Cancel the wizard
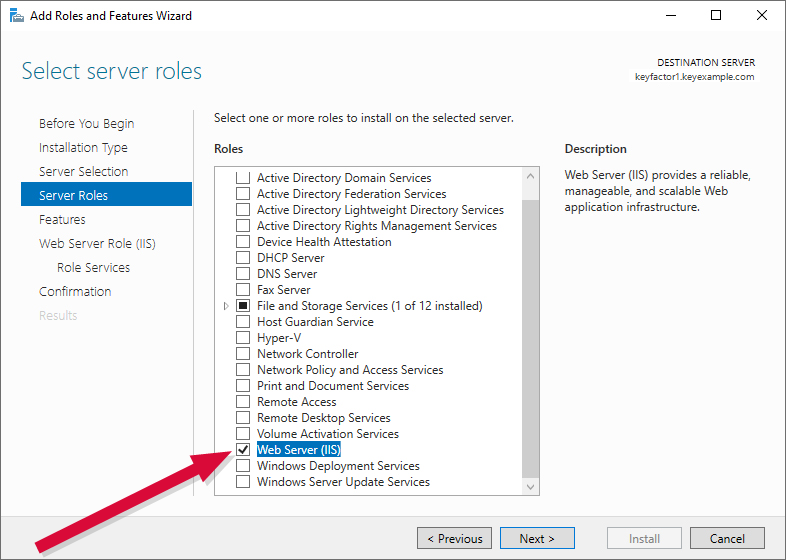Image resolution: width=786 pixels, height=560 pixels. coord(727,539)
